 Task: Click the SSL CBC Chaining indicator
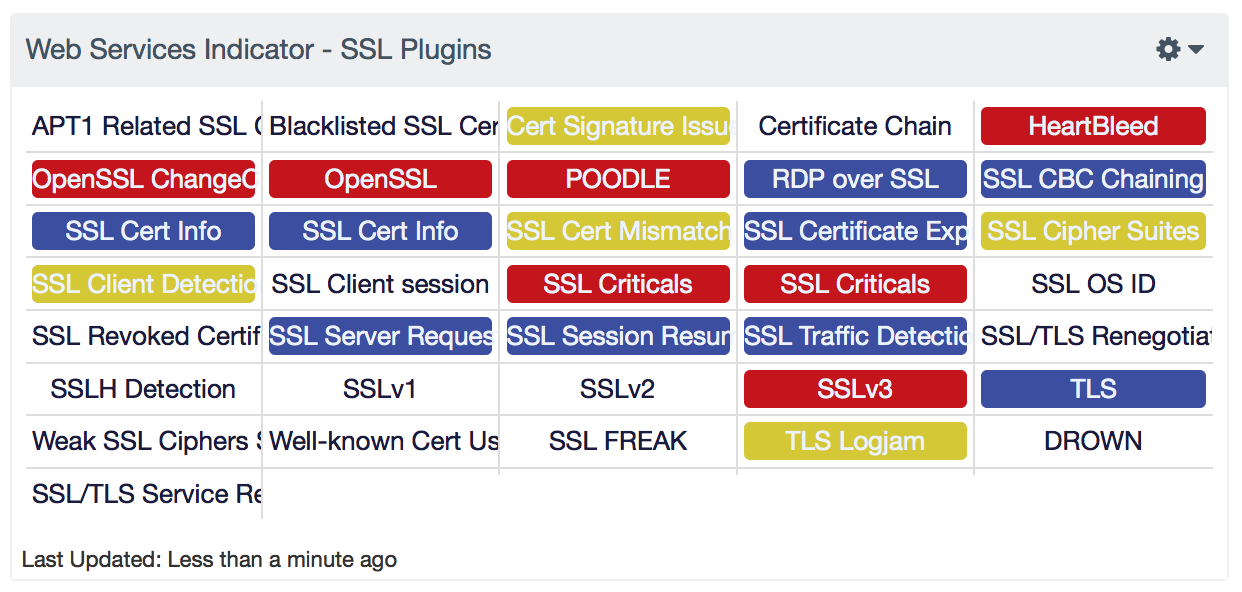tap(1093, 179)
